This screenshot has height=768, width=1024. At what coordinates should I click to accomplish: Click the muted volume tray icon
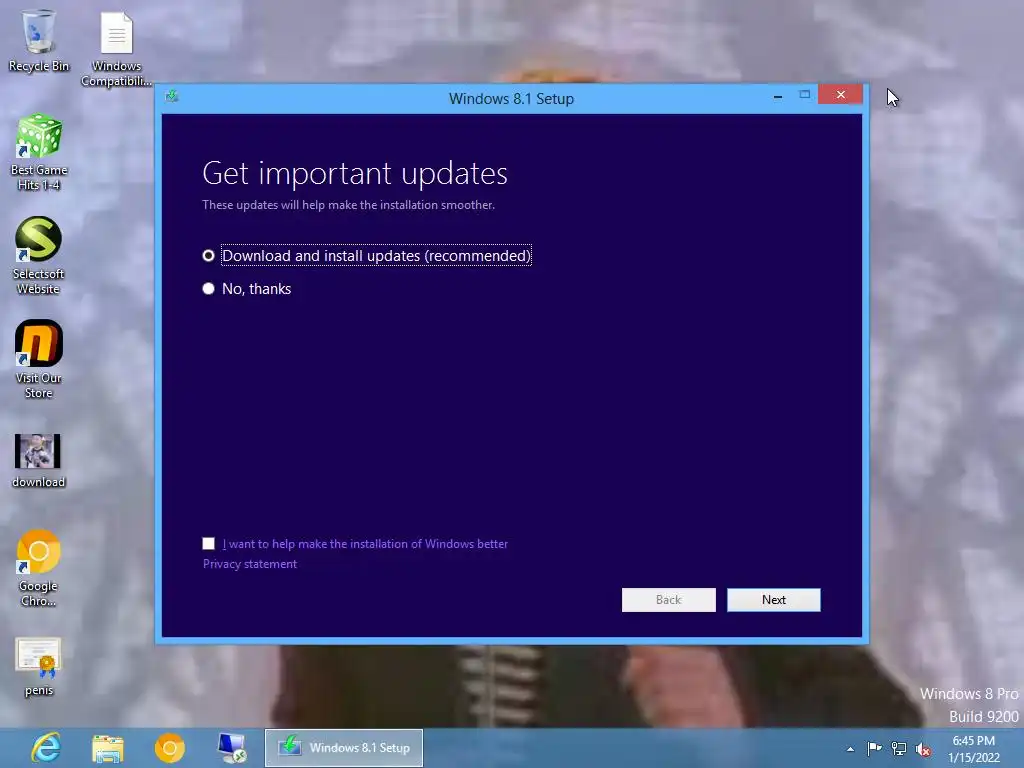point(923,749)
